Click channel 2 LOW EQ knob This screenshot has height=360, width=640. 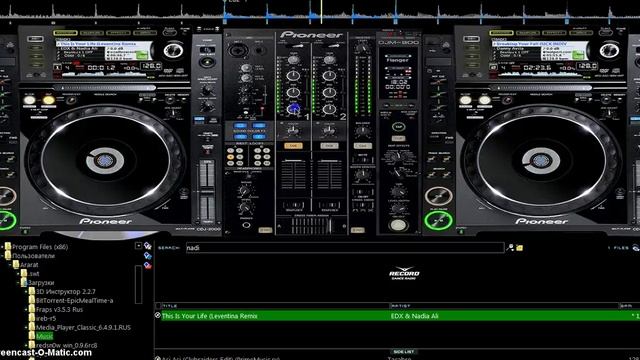point(329,109)
